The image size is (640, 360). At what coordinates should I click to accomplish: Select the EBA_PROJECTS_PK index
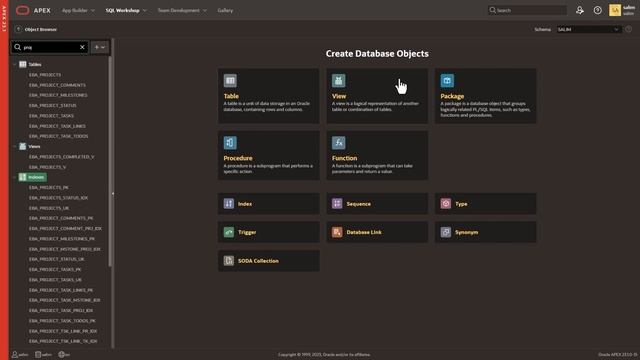point(49,187)
